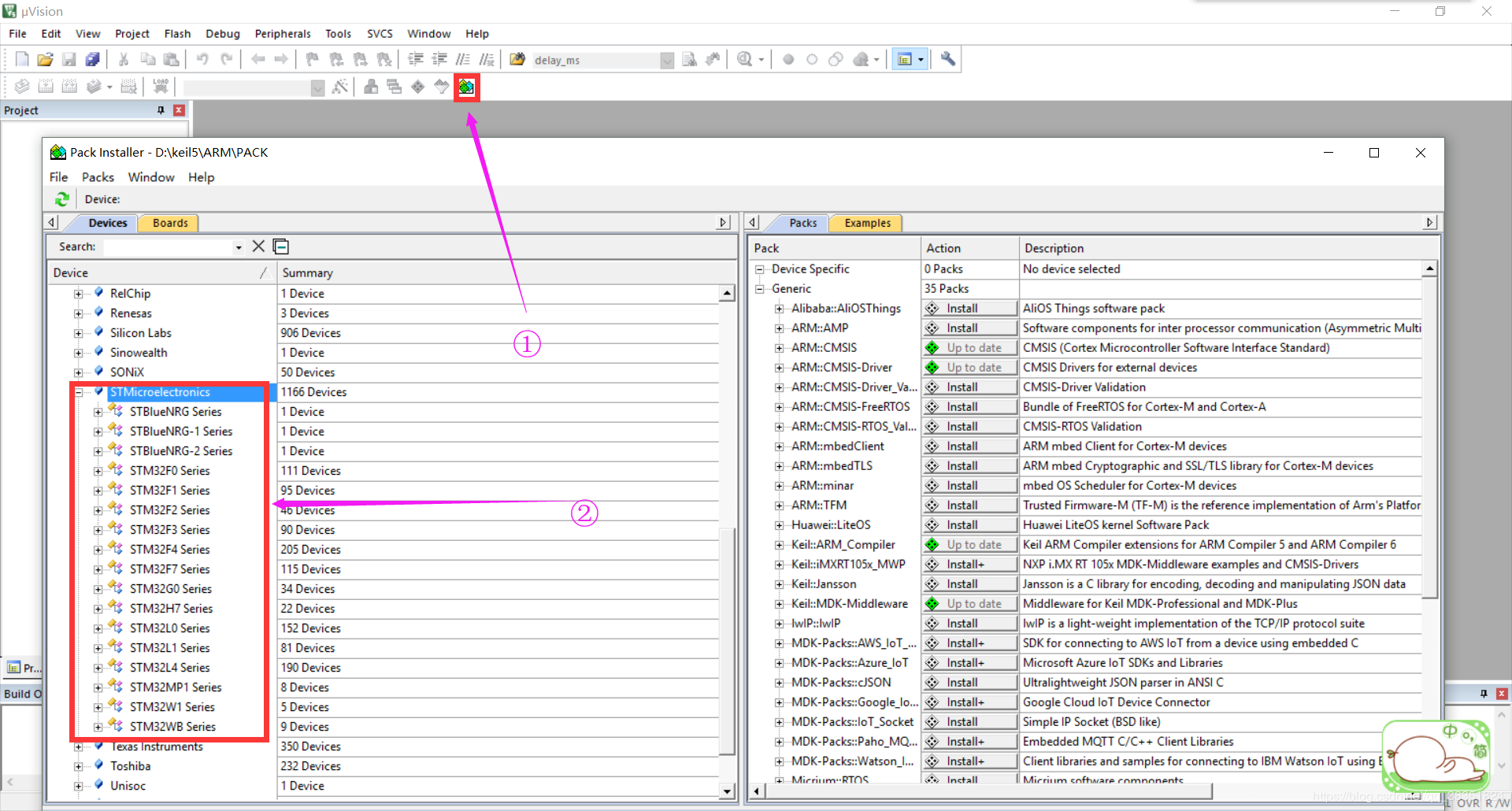
Task: Click the Configuration wrench icon
Action: (x=948, y=59)
